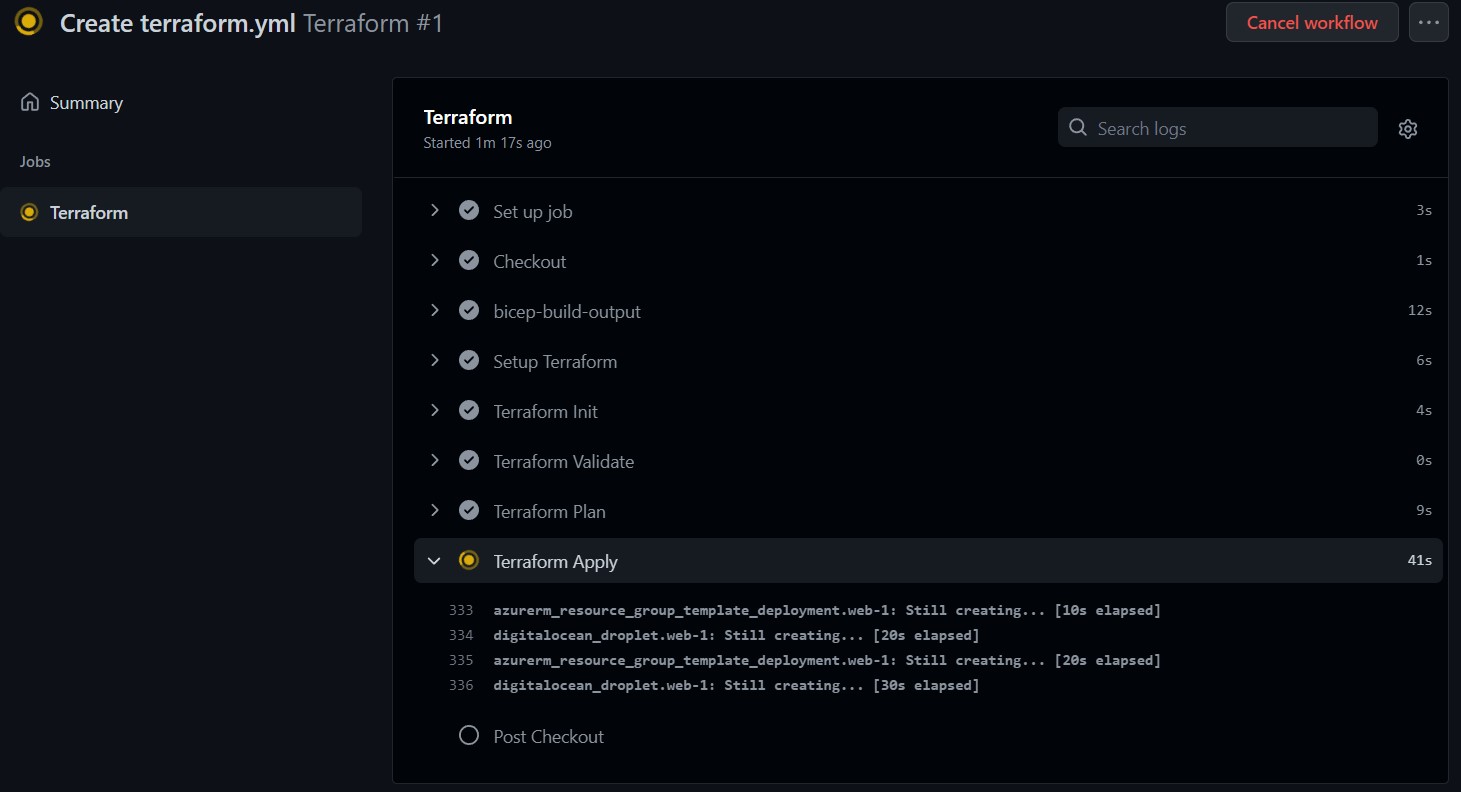Click the Create terraform.yml workflow title
The image size is (1461, 792).
(x=178, y=23)
